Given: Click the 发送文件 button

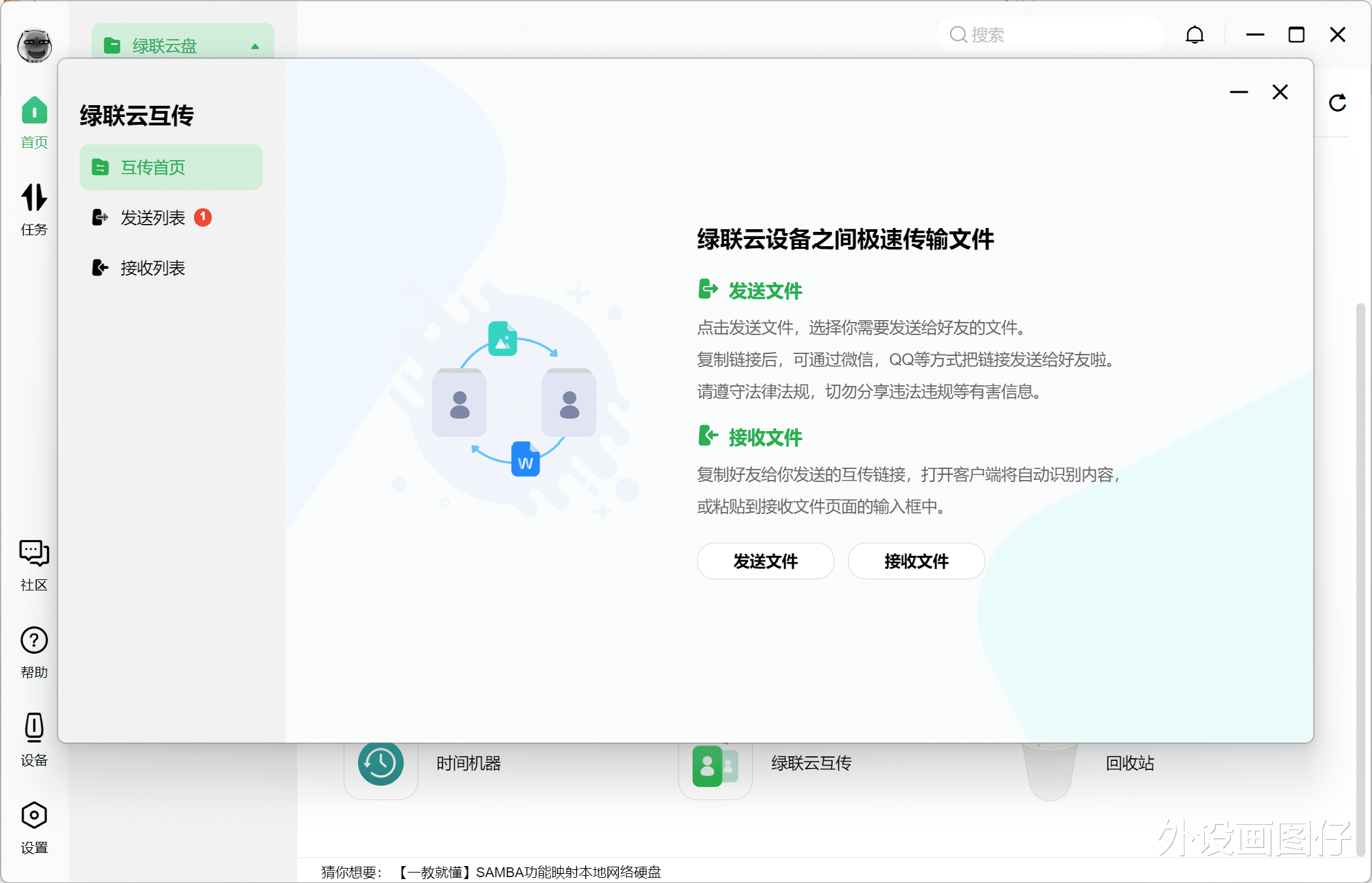Looking at the screenshot, I should pyautogui.click(x=765, y=561).
